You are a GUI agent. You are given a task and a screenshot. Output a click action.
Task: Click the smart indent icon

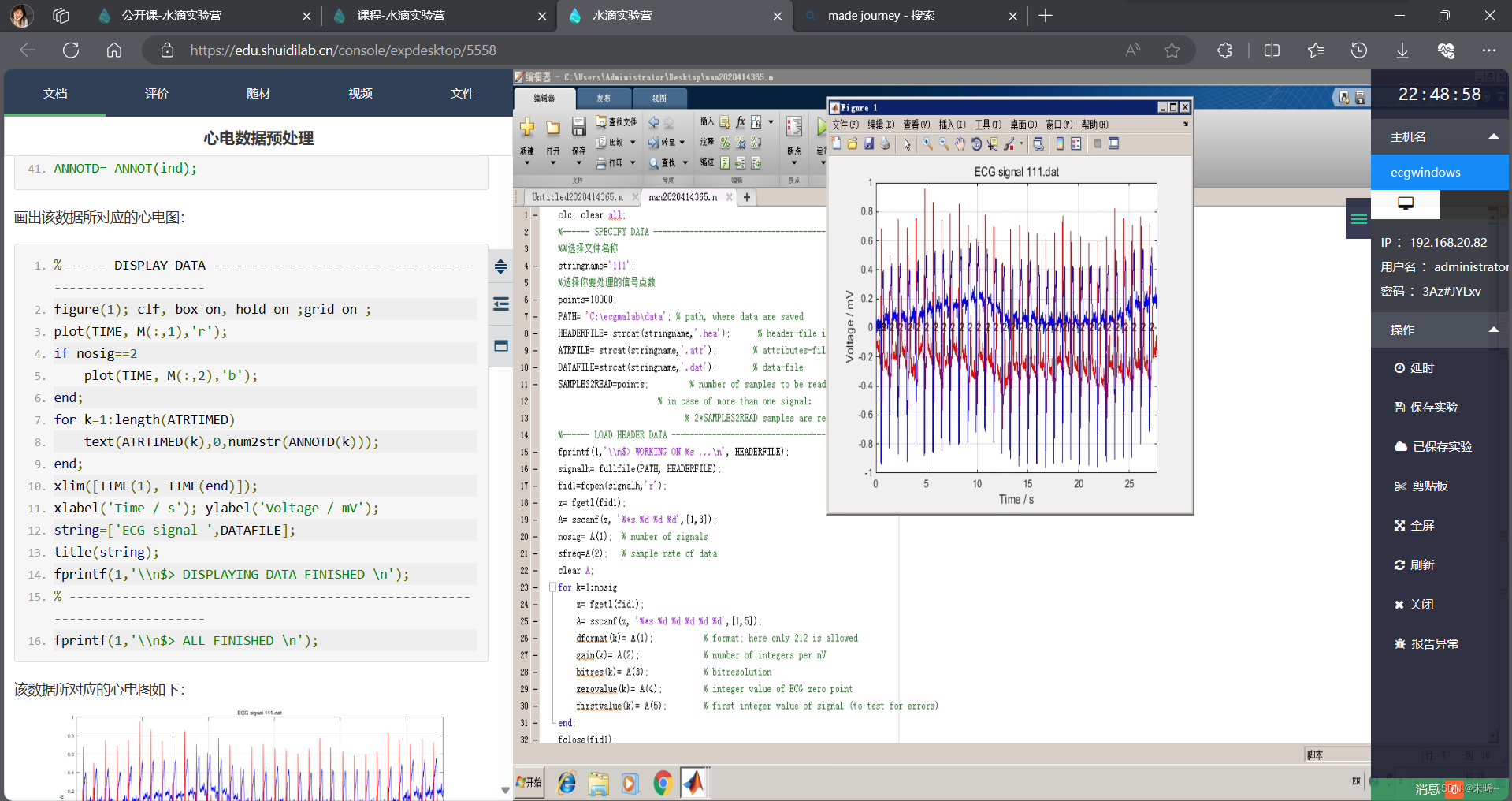tap(725, 163)
